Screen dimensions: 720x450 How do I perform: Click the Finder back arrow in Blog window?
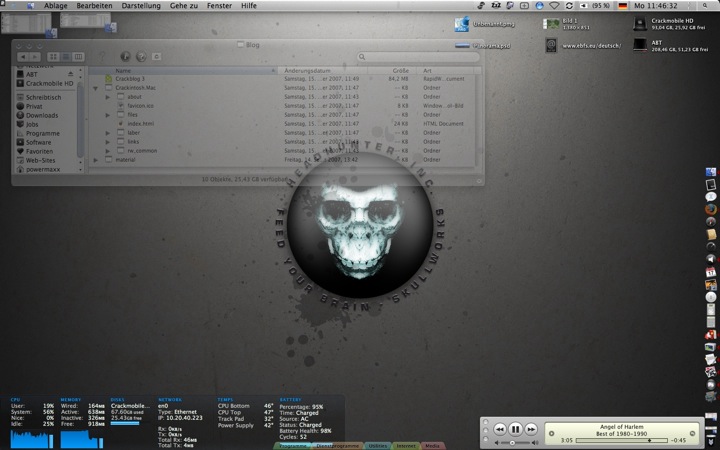[22, 56]
